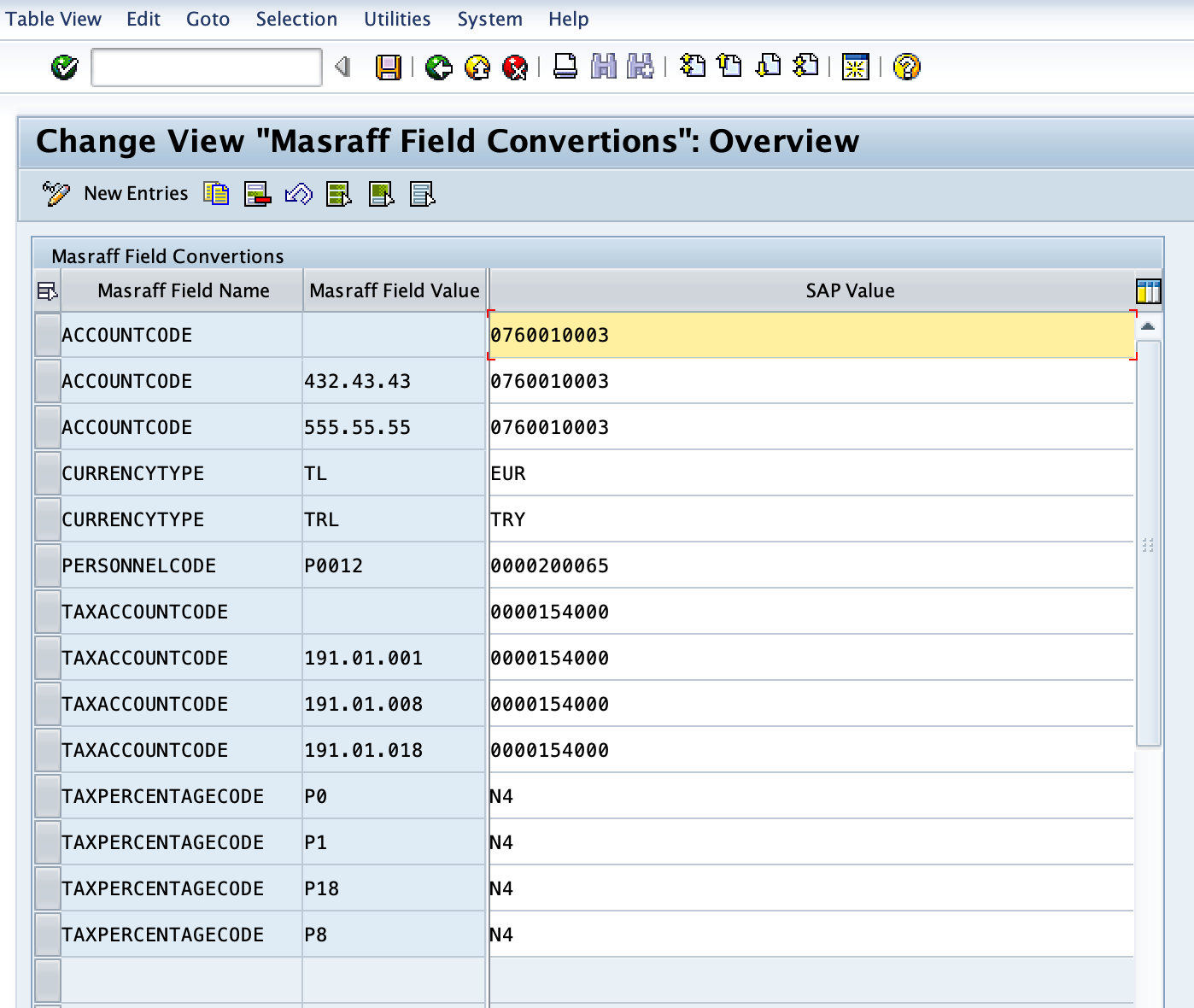This screenshot has width=1194, height=1008.
Task: Click the SAP Value field 0000200065
Action: 811,566
